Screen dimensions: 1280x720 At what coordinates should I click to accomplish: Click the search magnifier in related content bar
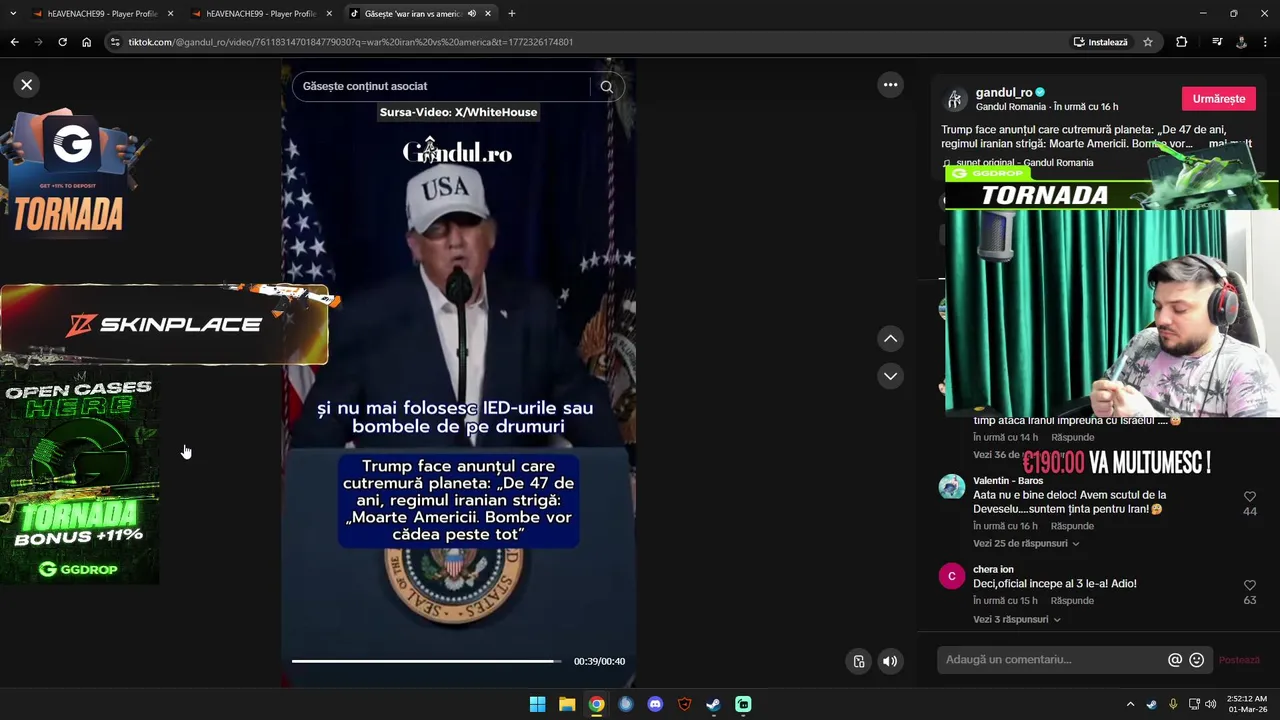tap(606, 87)
